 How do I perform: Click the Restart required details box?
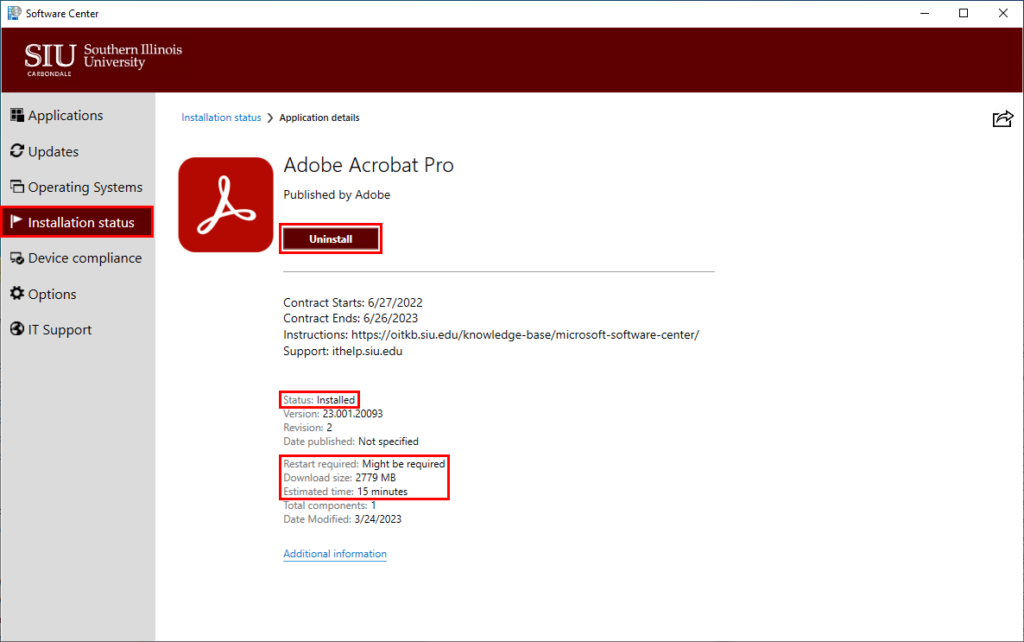(364, 477)
